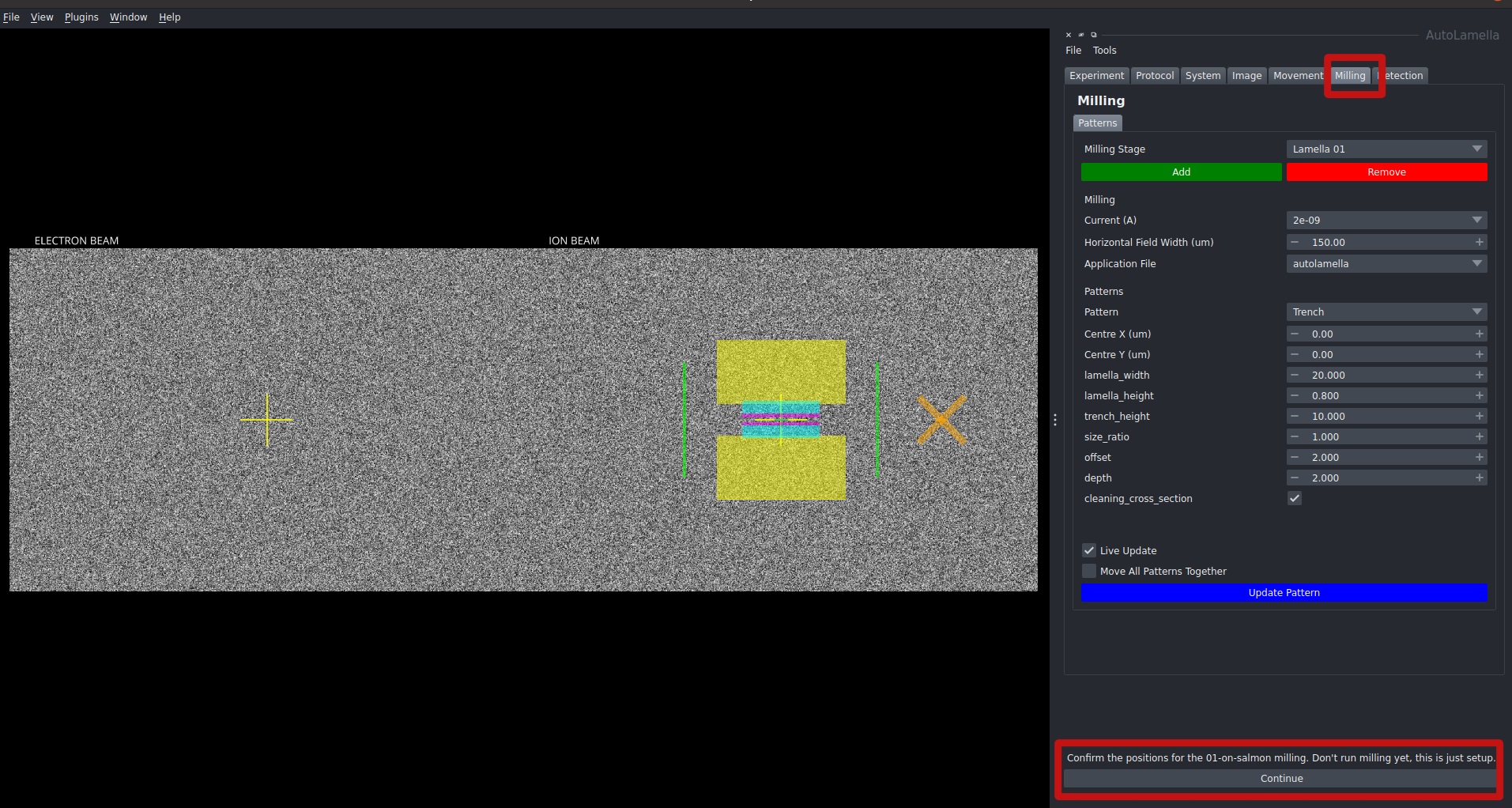Open the Milling Stage dropdown
The height and width of the screenshot is (808, 1512).
pos(1386,149)
